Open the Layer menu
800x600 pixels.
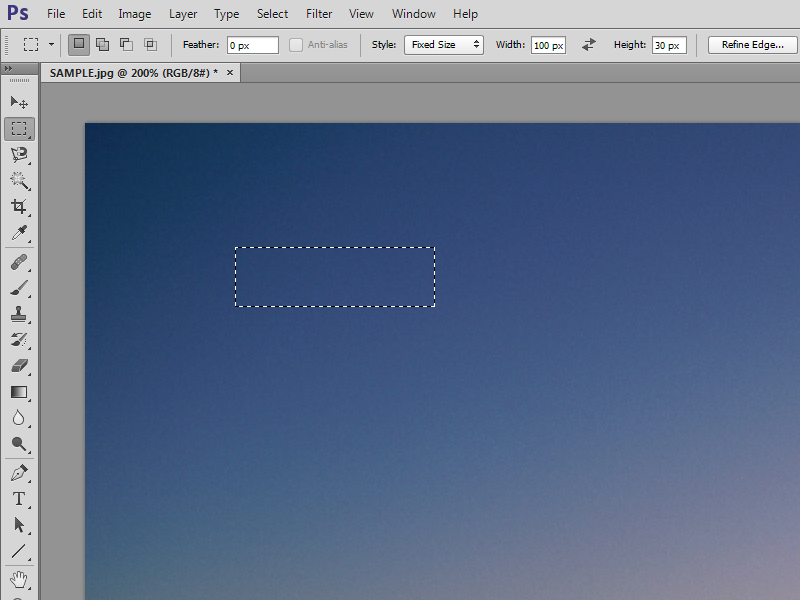coord(183,14)
